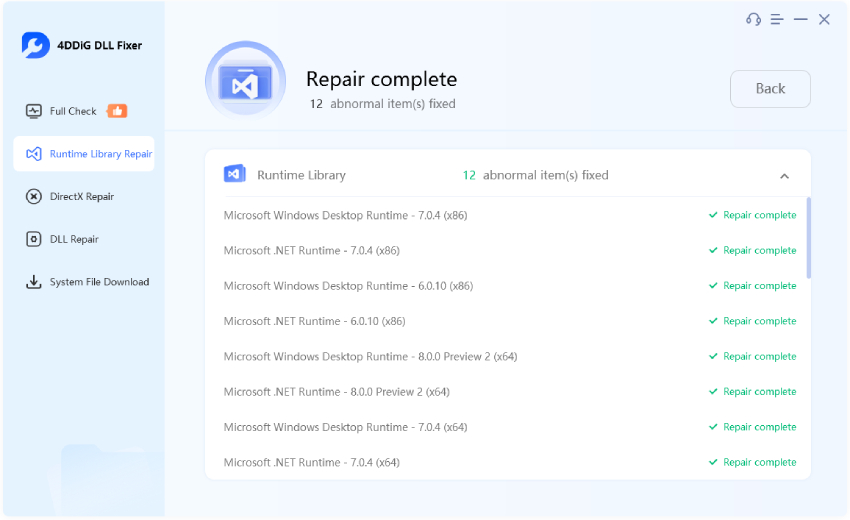Image resolution: width=850 pixels, height=520 pixels.
Task: Click Repair complete for .NET Runtime 7.0.4 (x64)
Action: (752, 463)
